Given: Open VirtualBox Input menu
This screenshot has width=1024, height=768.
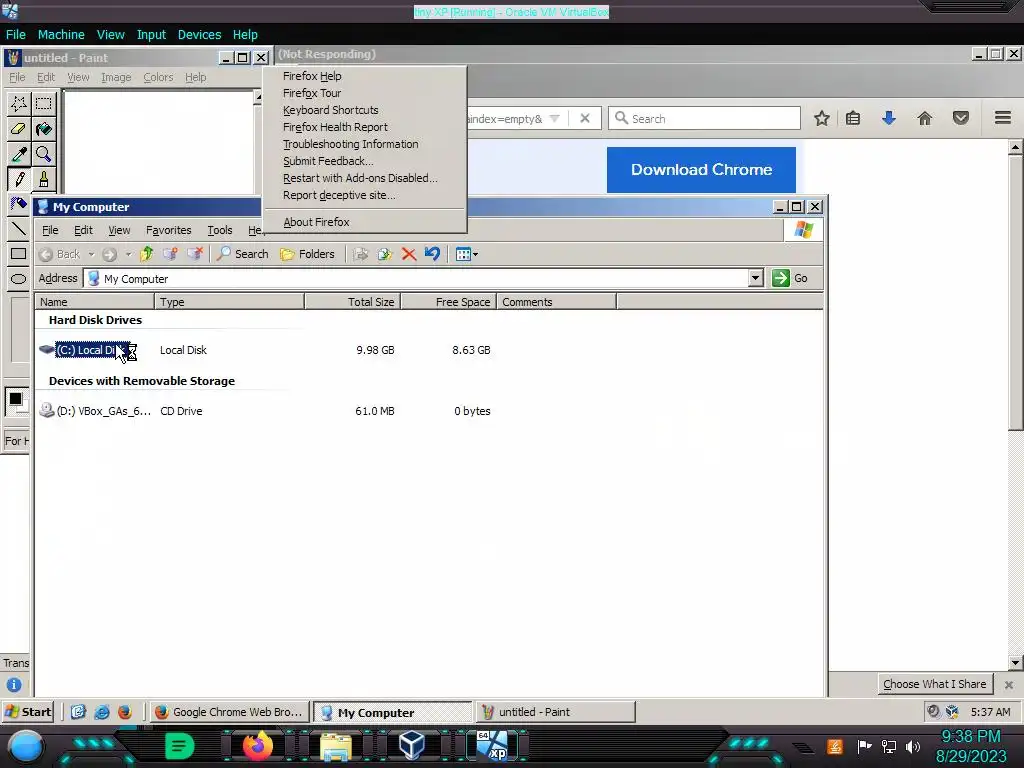Looking at the screenshot, I should [151, 35].
